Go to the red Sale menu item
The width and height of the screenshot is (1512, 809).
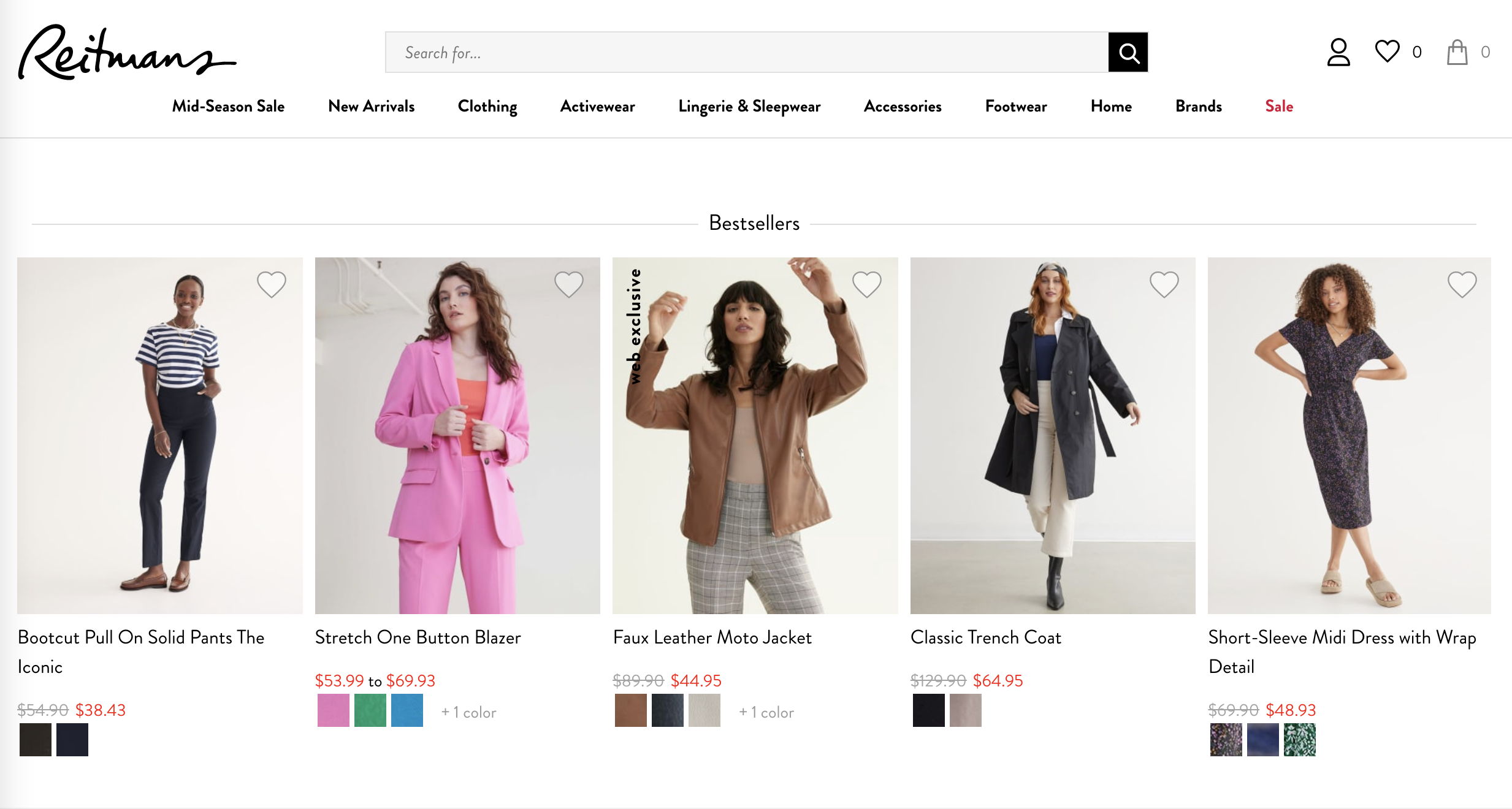click(x=1279, y=107)
